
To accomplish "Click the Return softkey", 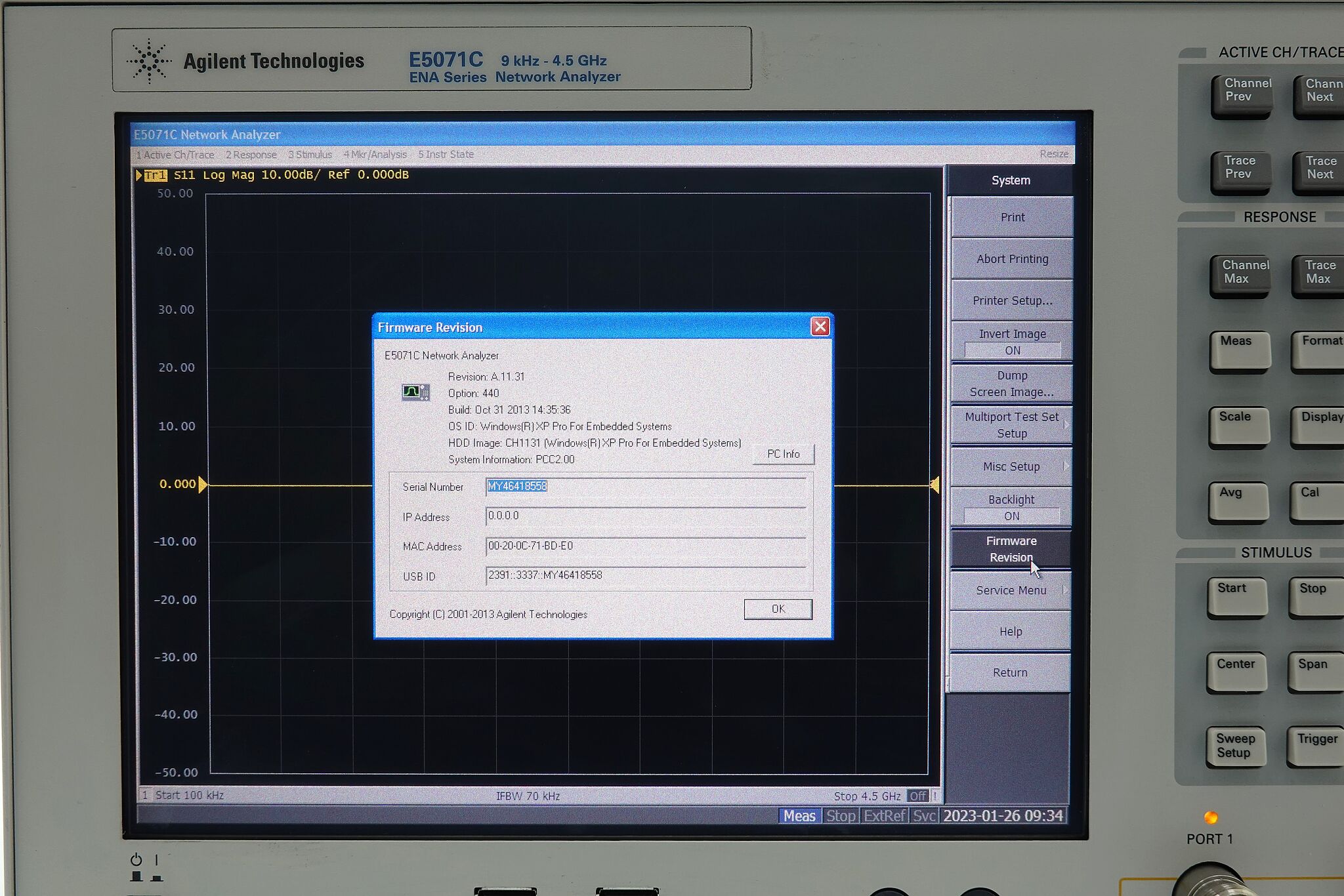I will 1010,672.
